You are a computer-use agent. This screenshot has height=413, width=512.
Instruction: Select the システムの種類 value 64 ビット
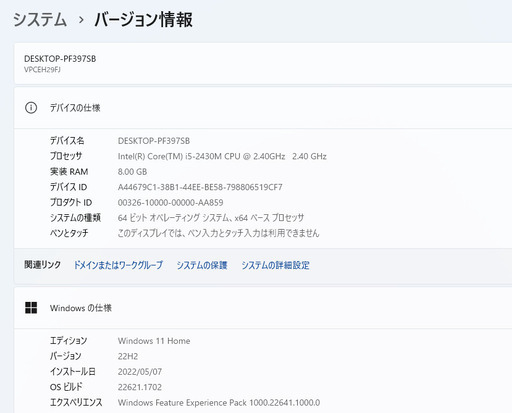click(211, 218)
